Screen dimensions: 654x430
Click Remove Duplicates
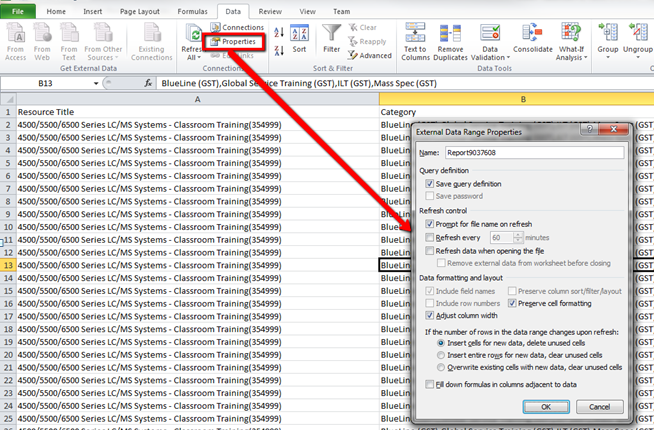tap(450, 42)
